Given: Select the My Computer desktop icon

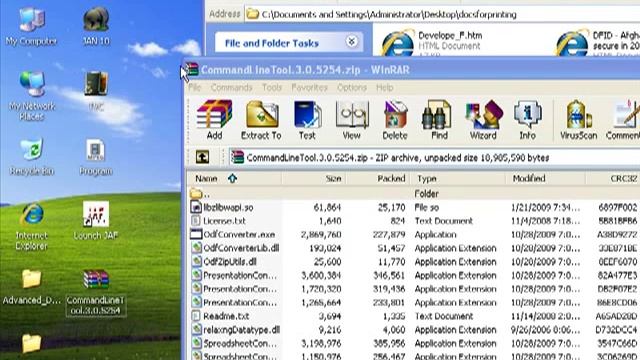Looking at the screenshot, I should coord(31,26).
